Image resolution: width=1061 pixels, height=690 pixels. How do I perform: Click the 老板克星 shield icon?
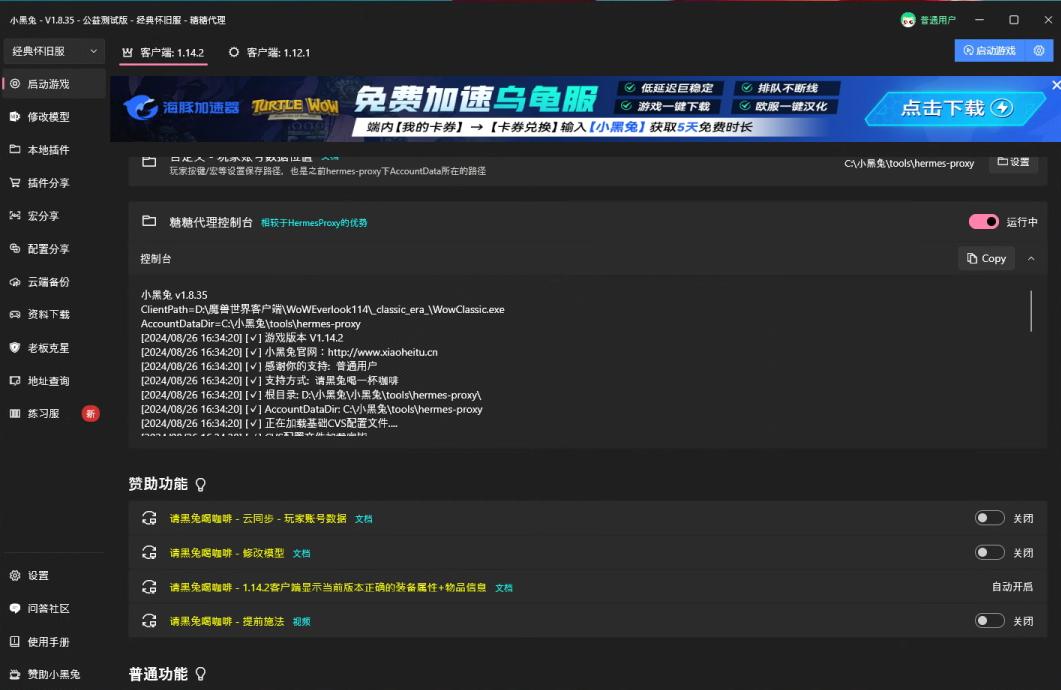click(x=15, y=348)
